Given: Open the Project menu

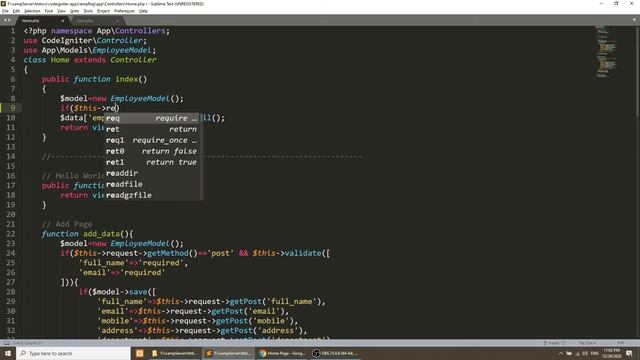Looking at the screenshot, I should pyautogui.click(x=103, y=11).
